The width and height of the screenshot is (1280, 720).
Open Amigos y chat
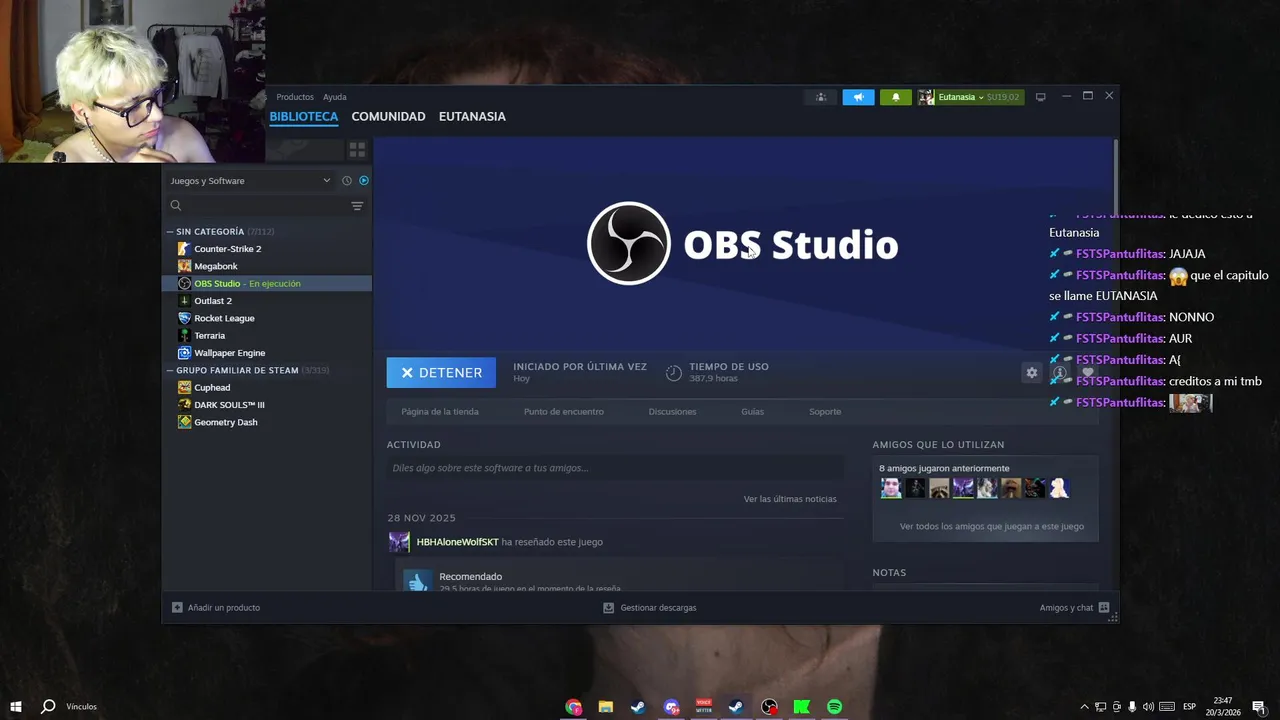(x=1074, y=608)
